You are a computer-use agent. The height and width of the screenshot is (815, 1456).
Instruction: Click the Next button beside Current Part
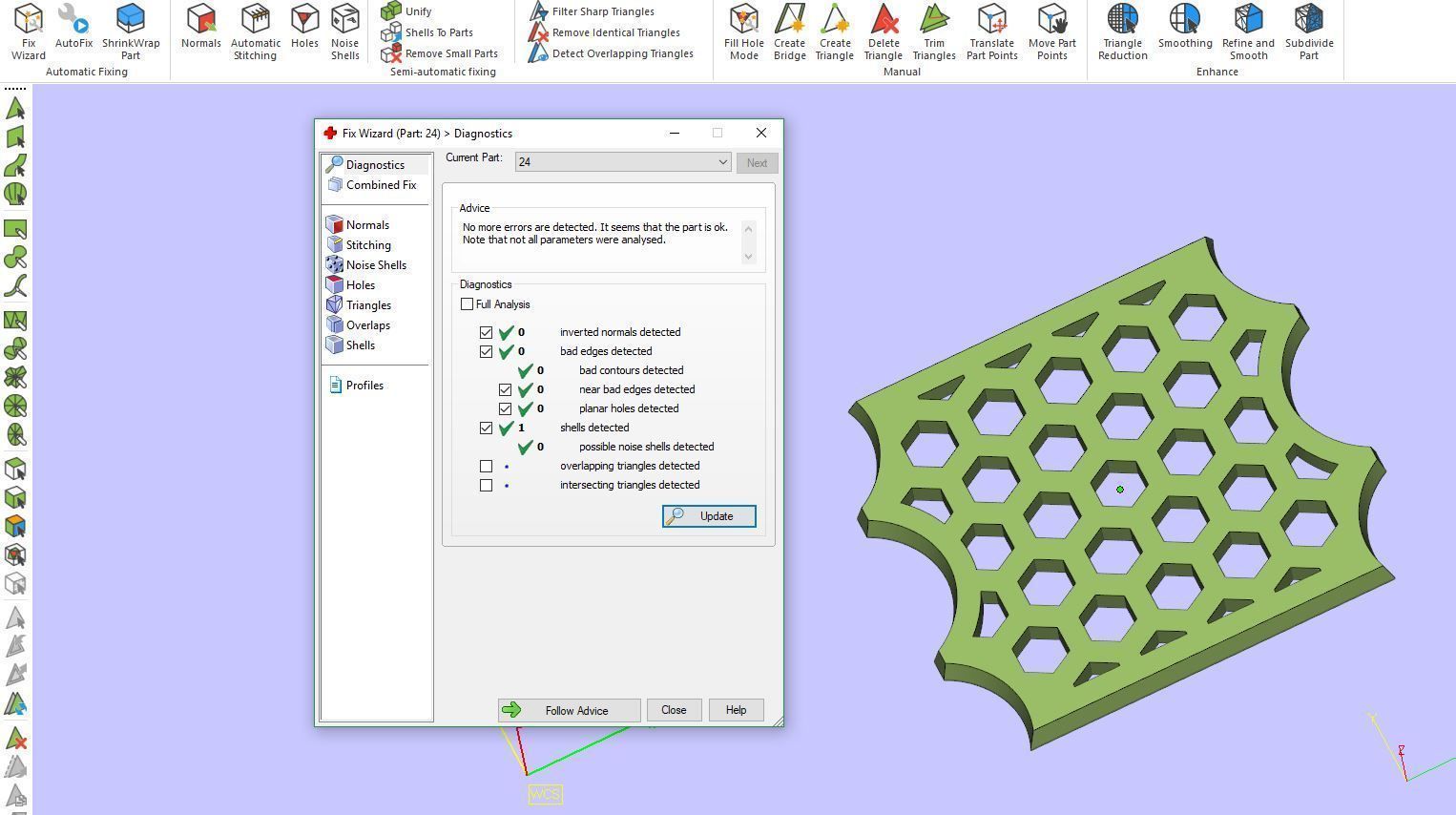tap(757, 163)
